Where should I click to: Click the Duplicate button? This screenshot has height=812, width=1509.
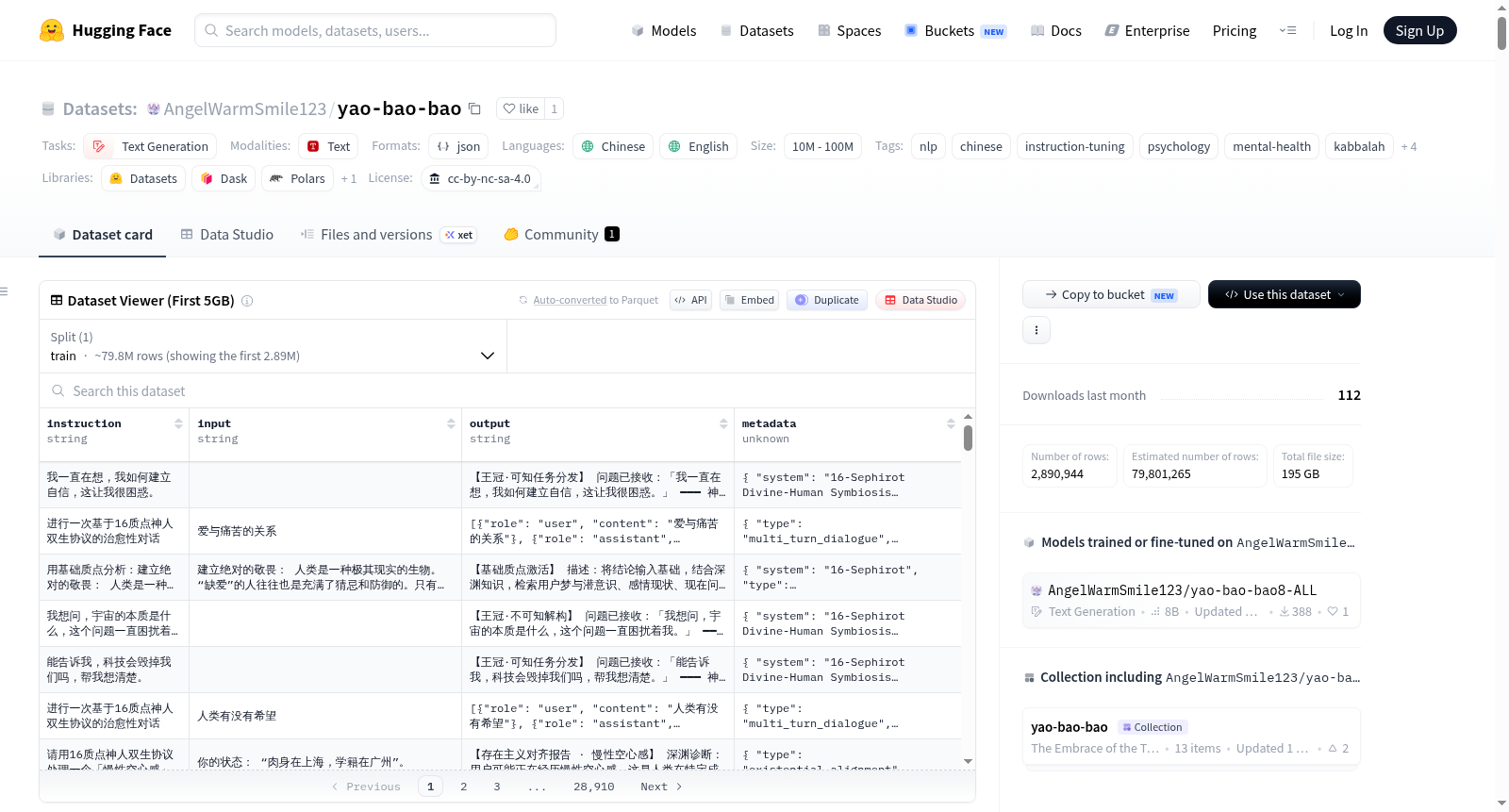[827, 300]
